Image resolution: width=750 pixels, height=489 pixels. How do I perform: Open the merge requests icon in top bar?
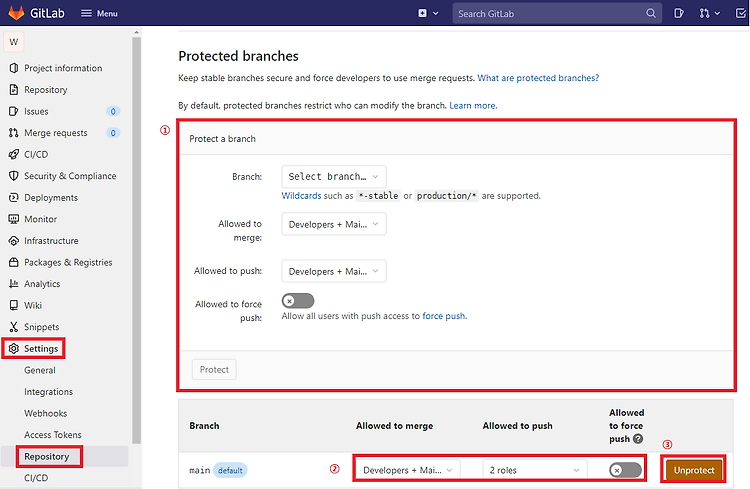pyautogui.click(x=704, y=13)
